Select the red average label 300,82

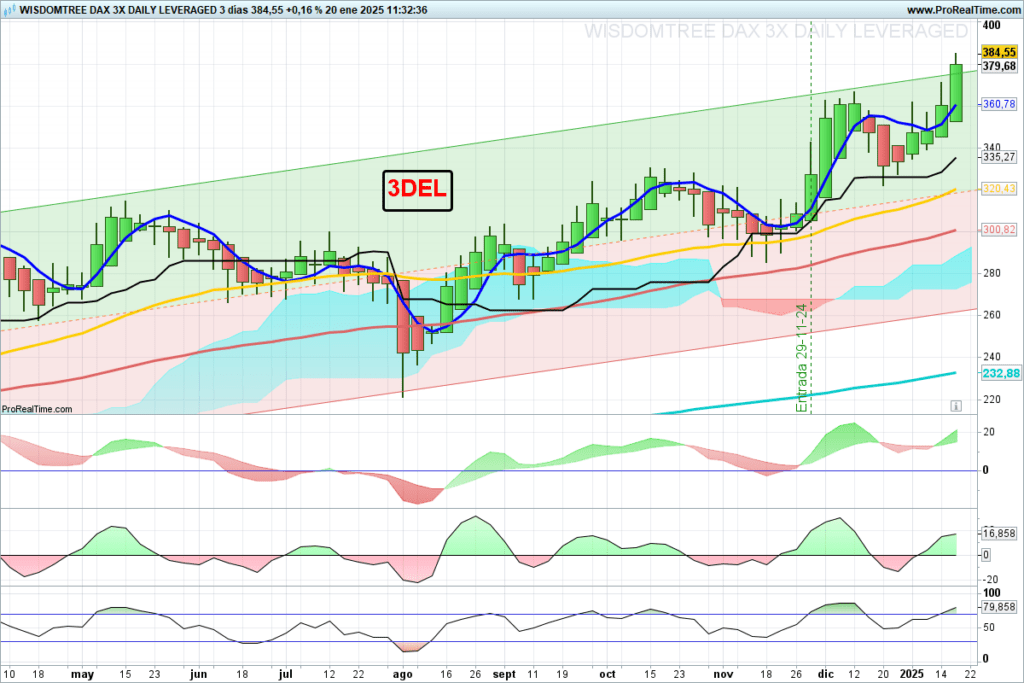[999, 230]
